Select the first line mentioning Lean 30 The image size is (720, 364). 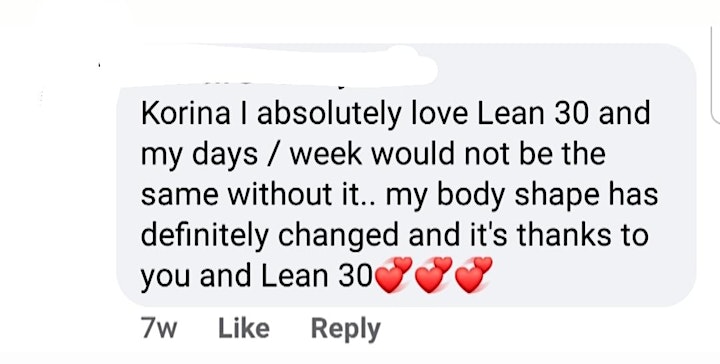point(395,113)
